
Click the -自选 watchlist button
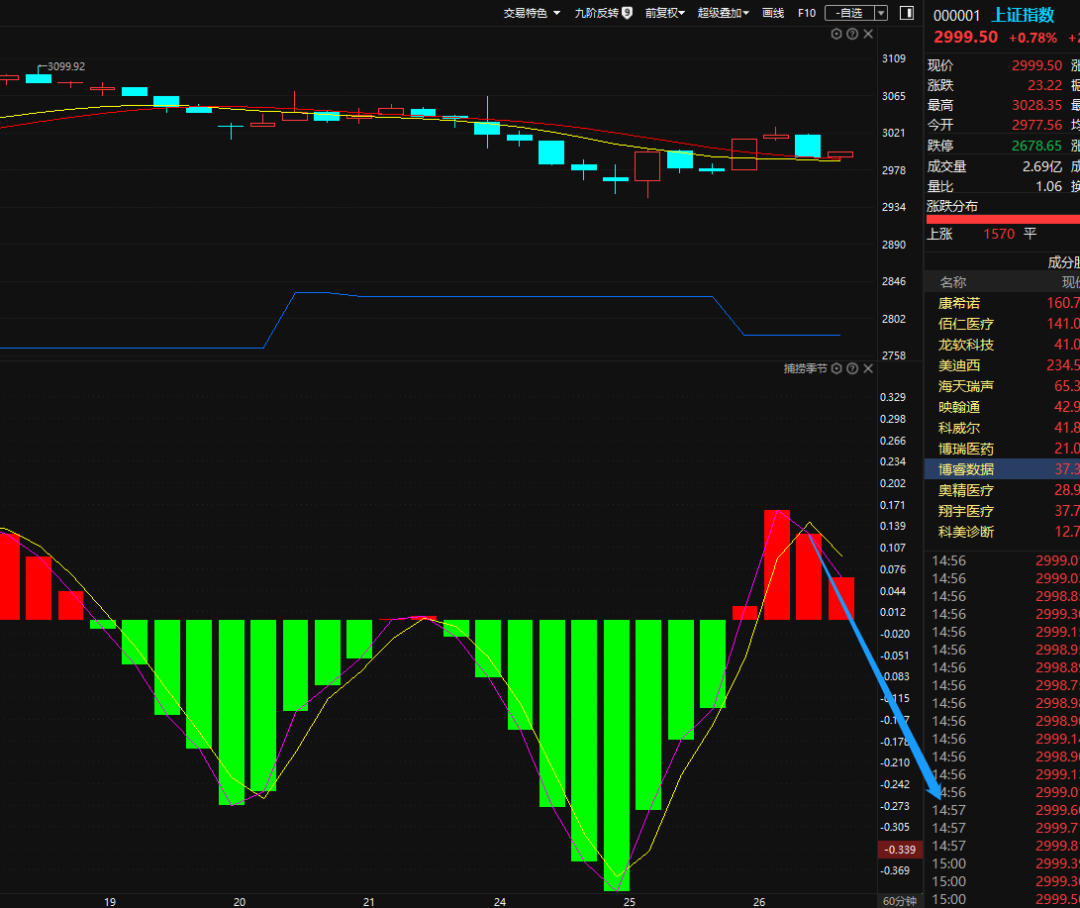tap(849, 13)
